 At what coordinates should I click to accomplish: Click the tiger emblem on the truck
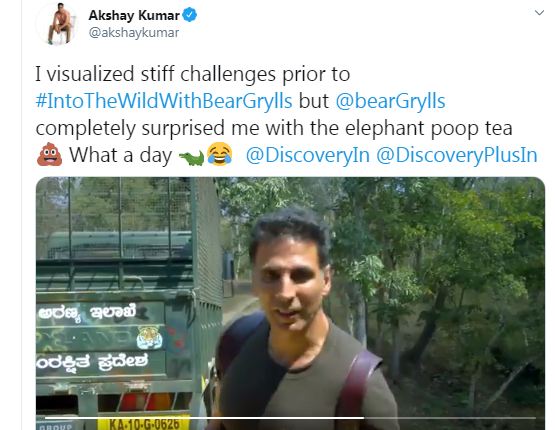point(149,338)
